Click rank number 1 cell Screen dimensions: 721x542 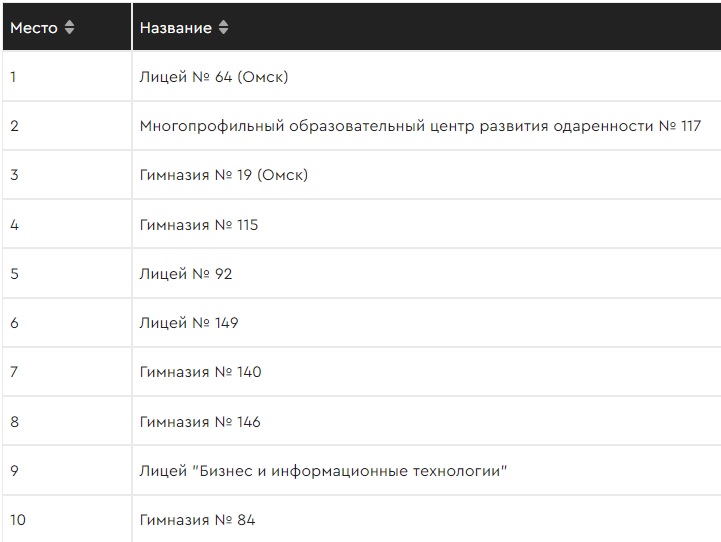[14, 77]
